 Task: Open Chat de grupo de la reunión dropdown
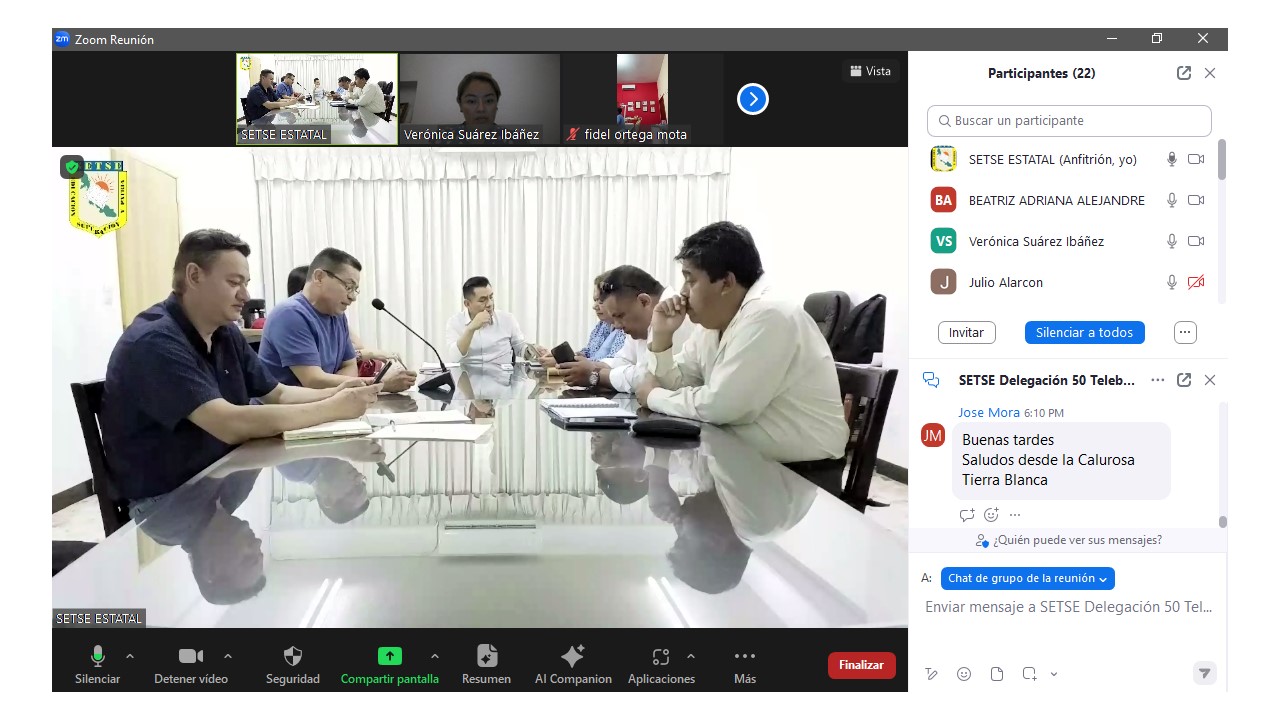coord(1027,578)
